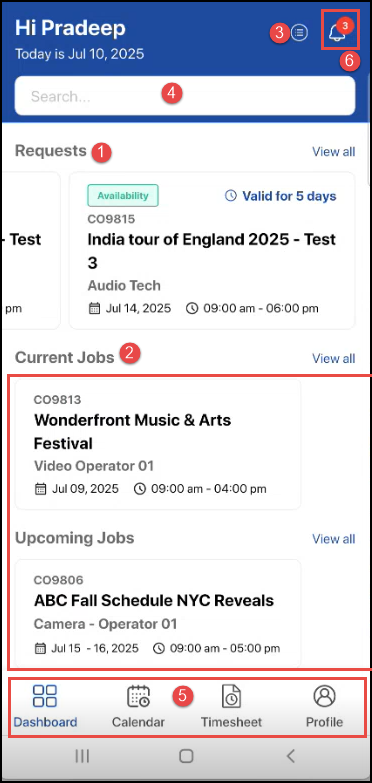372x783 pixels.
Task: Tap the Android home button
Action: click(x=186, y=756)
